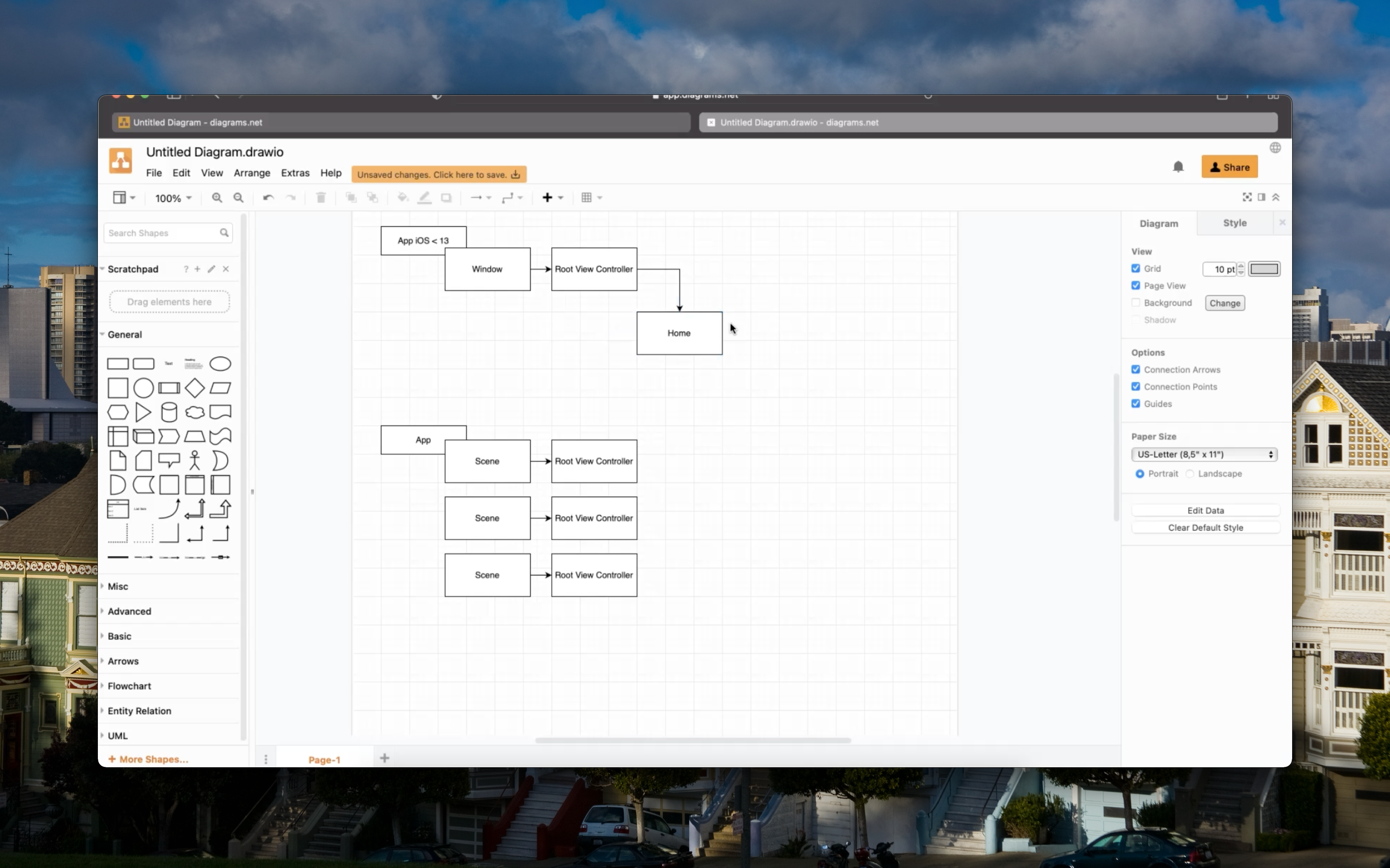Click the More Shapes link
This screenshot has height=868, width=1390.
148,759
